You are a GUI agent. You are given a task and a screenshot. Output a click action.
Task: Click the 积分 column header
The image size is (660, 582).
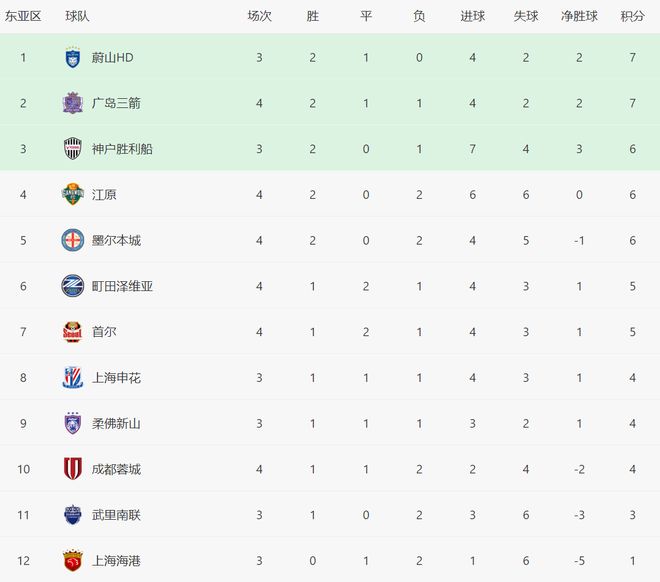click(x=632, y=16)
